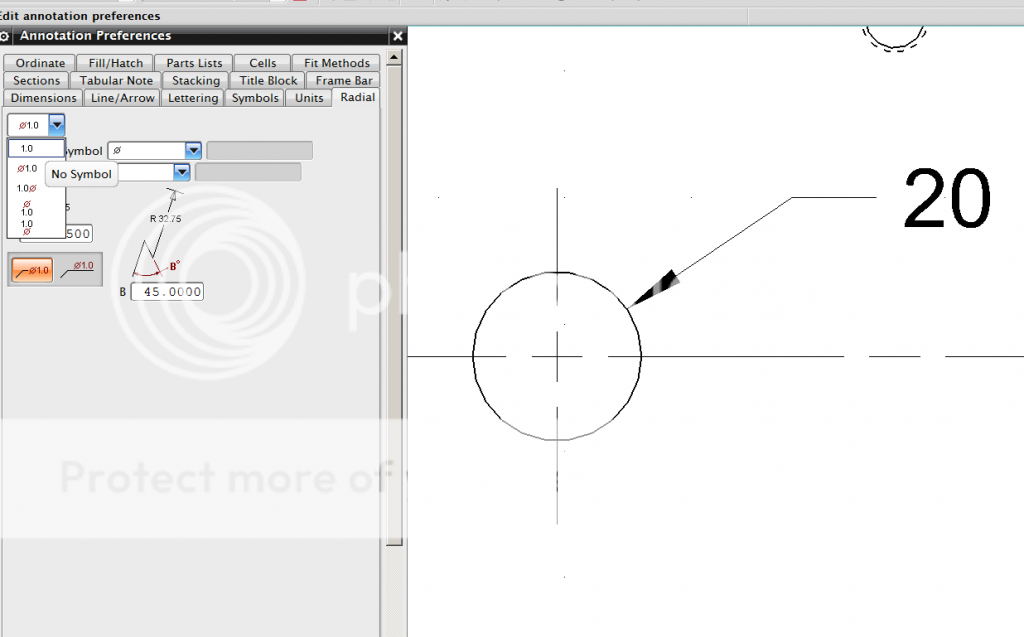Click the circle's radial dimension arrowhead
The width and height of the screenshot is (1024, 637).
653,289
